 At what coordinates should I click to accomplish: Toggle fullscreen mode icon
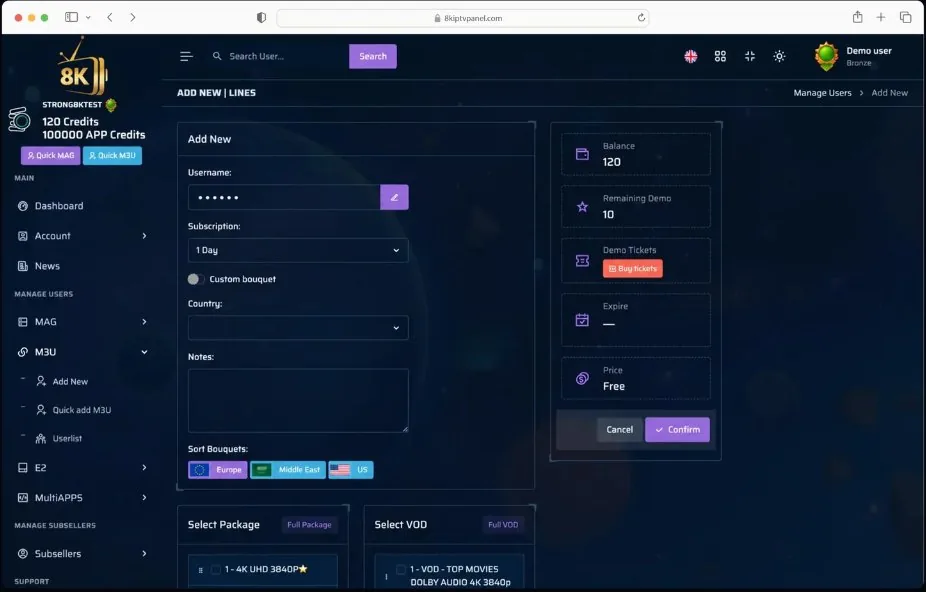click(749, 56)
